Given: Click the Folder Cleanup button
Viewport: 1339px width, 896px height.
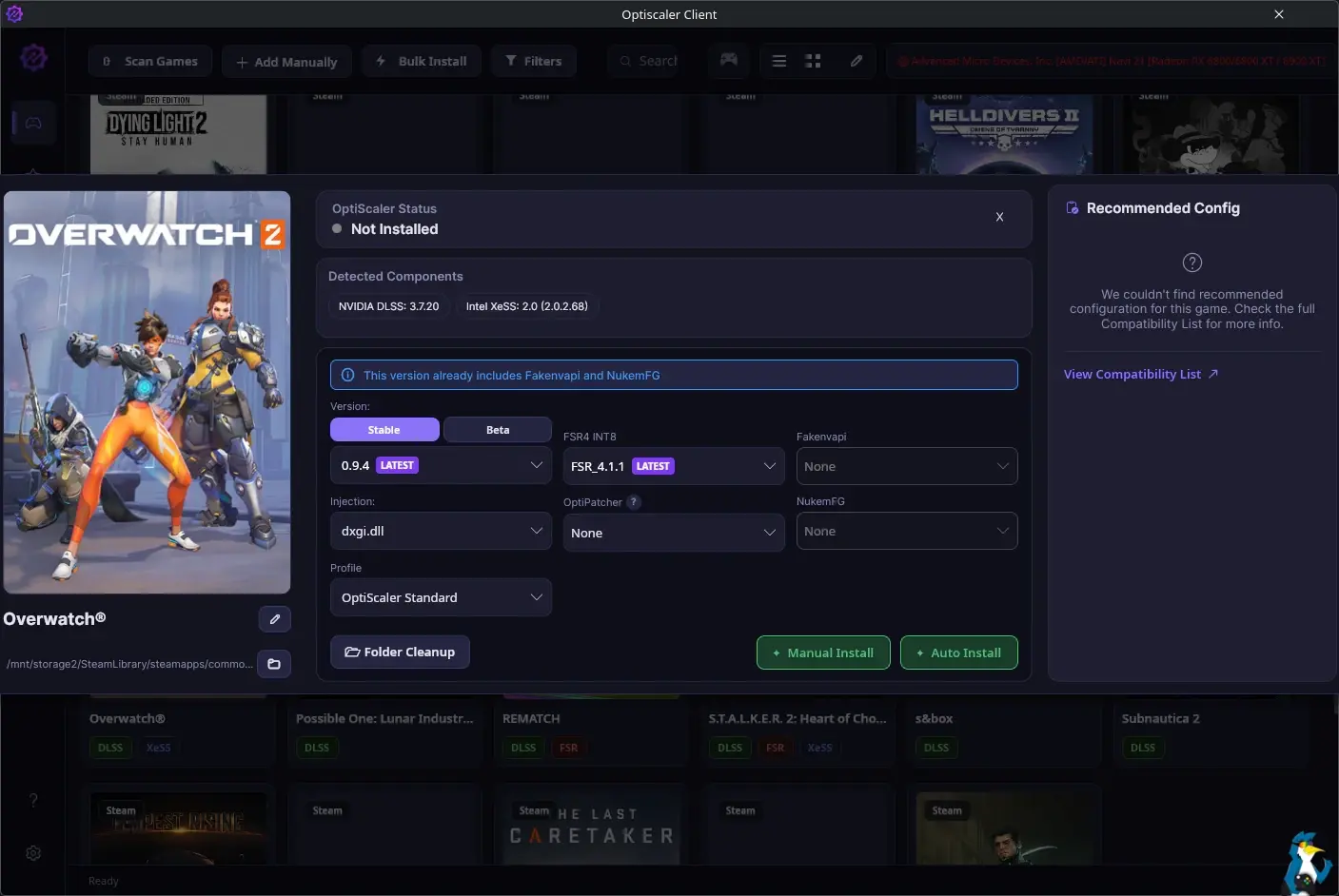Looking at the screenshot, I should [x=400, y=652].
